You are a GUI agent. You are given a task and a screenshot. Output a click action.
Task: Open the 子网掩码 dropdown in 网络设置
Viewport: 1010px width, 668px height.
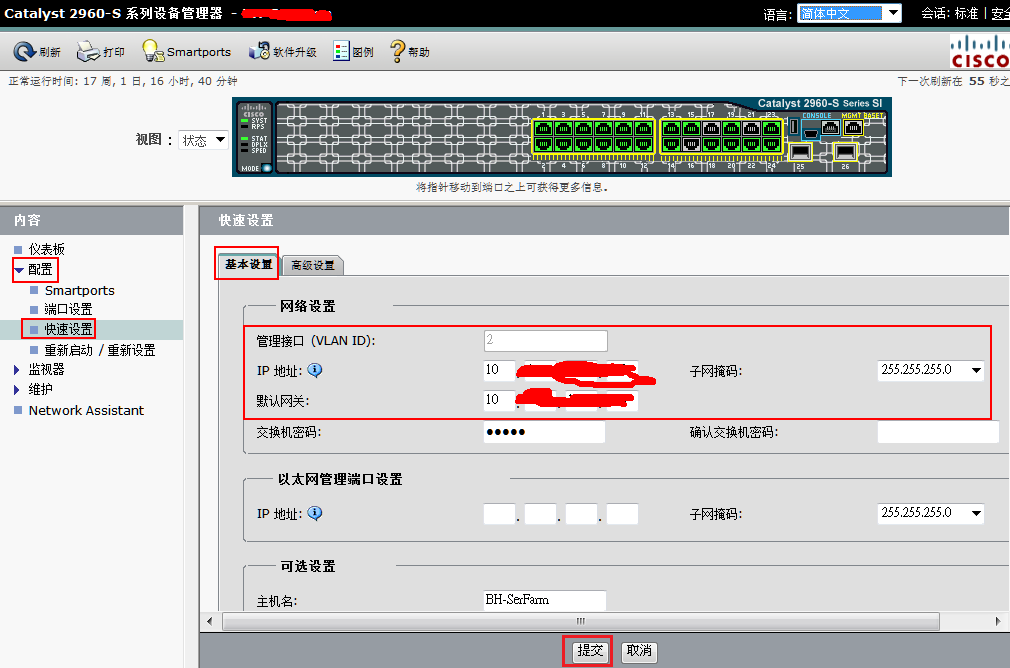[x=930, y=369]
